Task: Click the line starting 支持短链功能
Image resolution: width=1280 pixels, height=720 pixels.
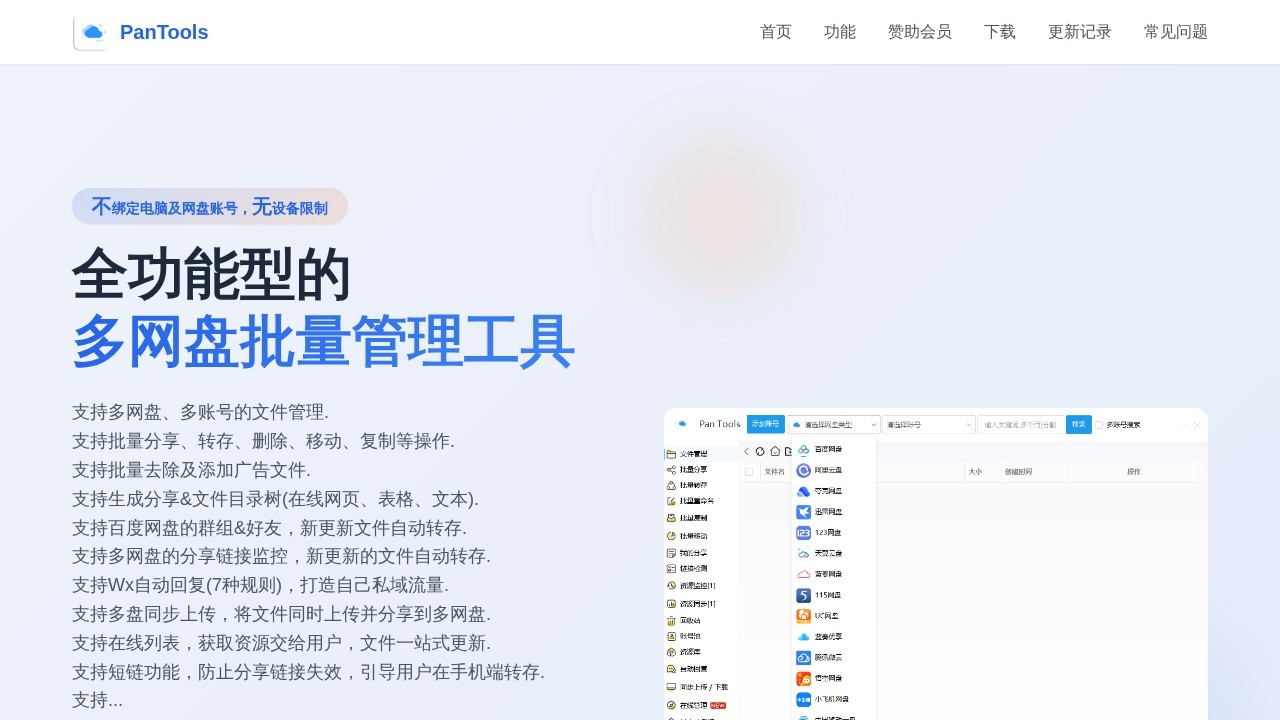Action: [x=308, y=672]
